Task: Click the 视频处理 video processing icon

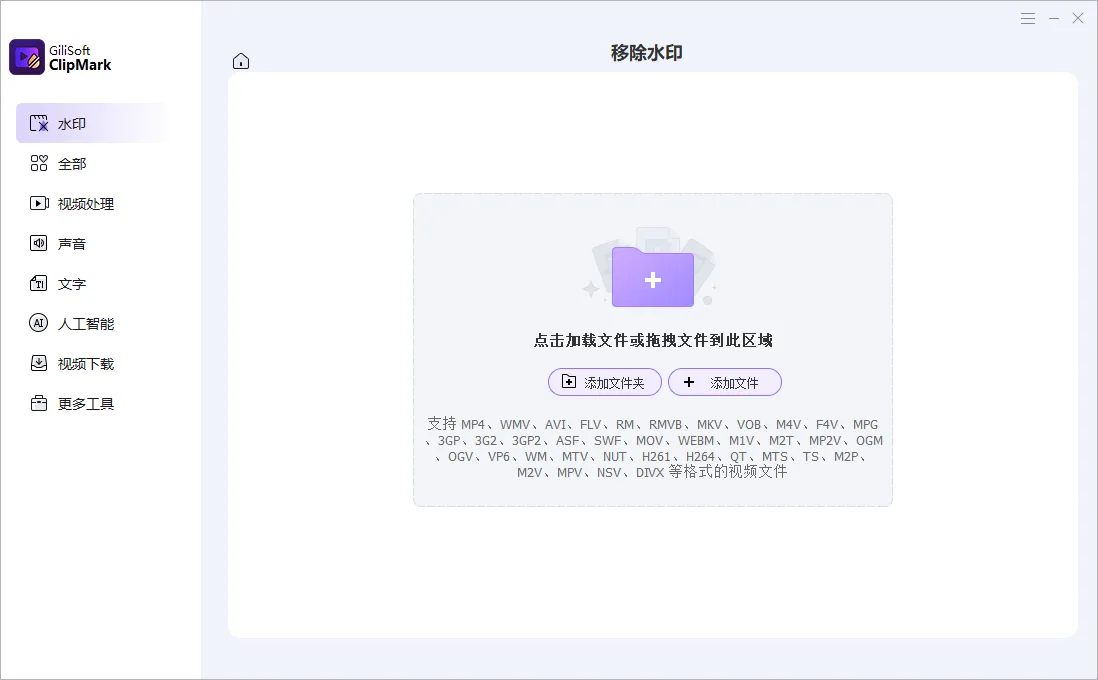Action: coord(39,204)
